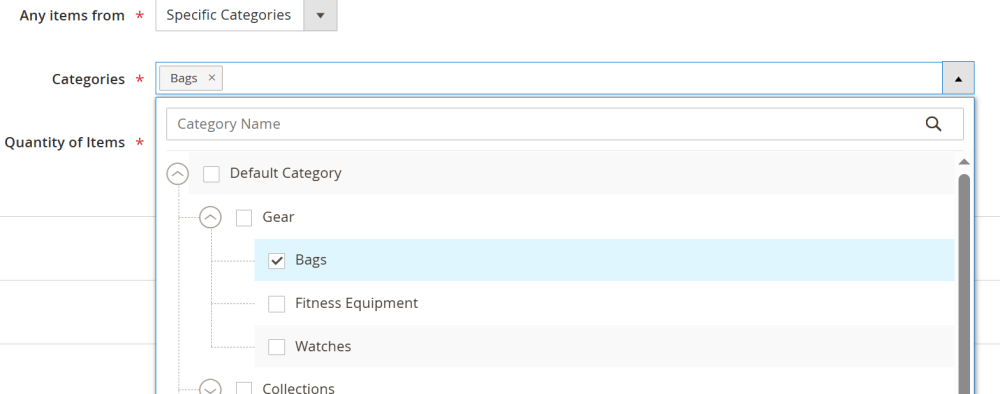Click the search magnifier icon
Viewport: 1000px width, 394px height.
coord(933,124)
